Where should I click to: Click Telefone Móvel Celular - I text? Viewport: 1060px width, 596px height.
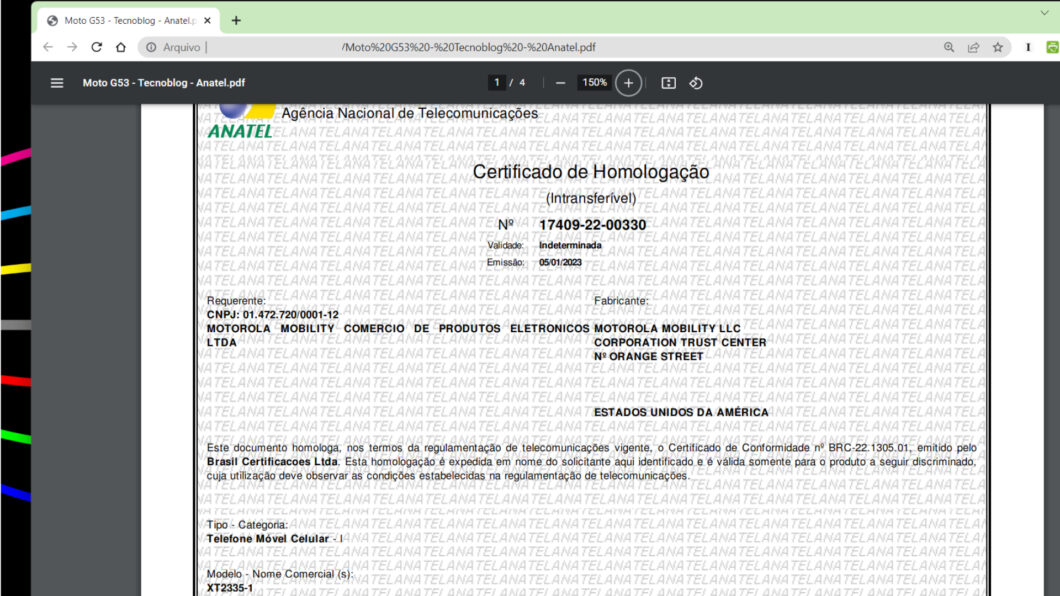pyautogui.click(x=274, y=539)
